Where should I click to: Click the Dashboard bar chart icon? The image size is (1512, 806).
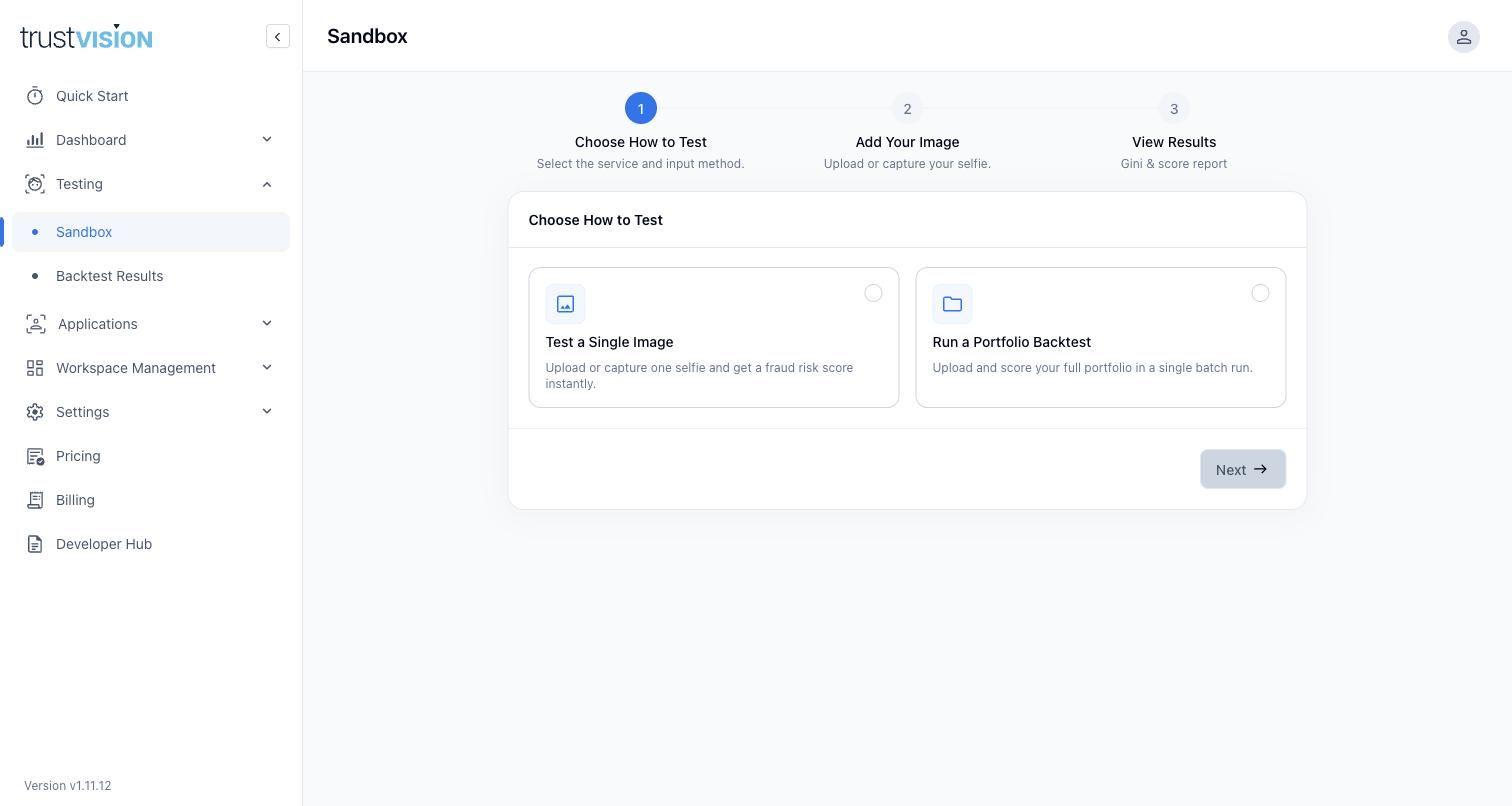click(35, 140)
